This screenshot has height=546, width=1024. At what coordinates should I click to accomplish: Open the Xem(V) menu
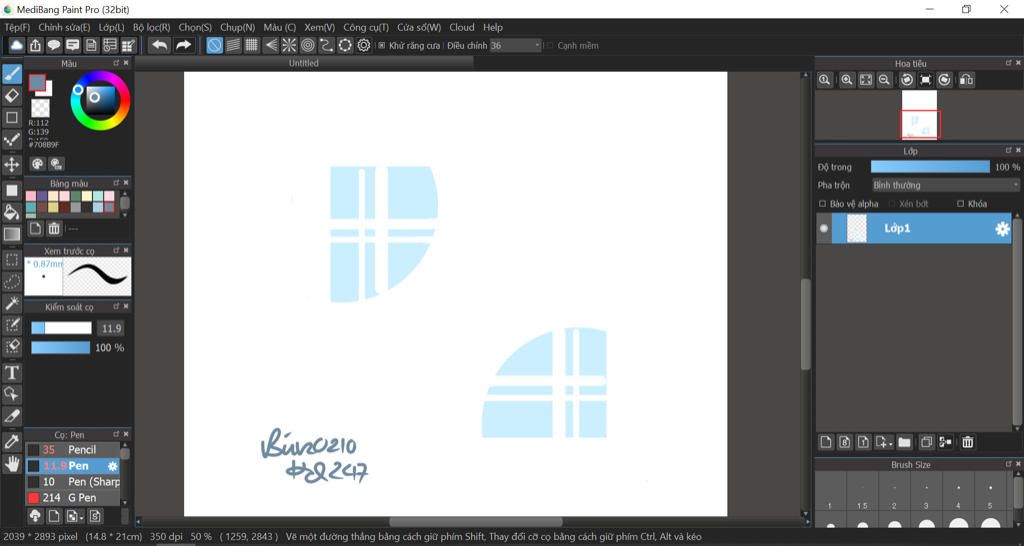319,27
